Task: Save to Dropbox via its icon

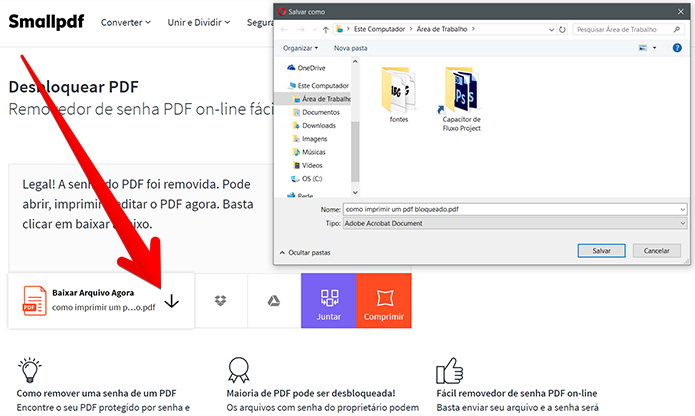Action: click(x=220, y=301)
